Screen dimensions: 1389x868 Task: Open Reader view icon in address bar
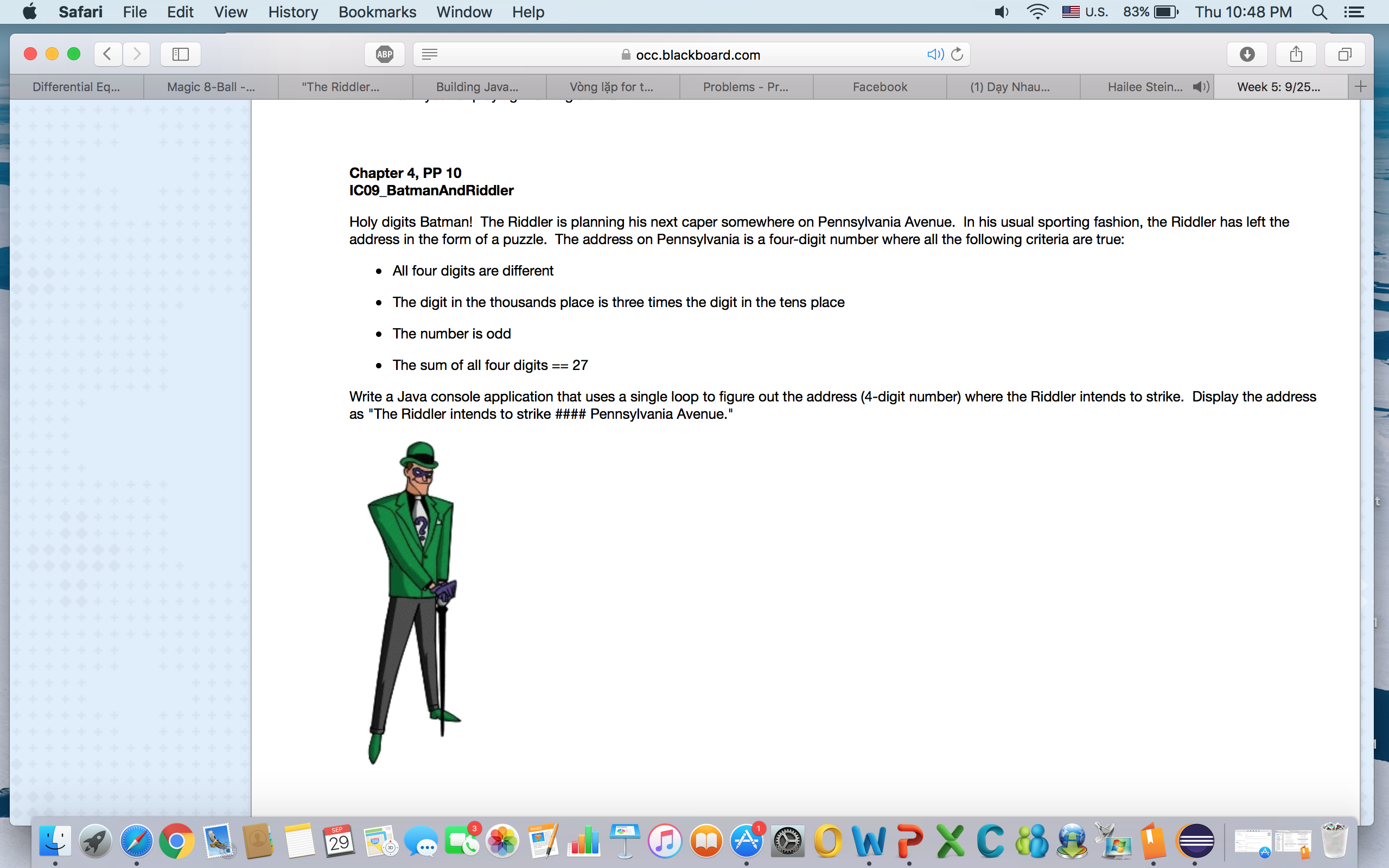429,54
